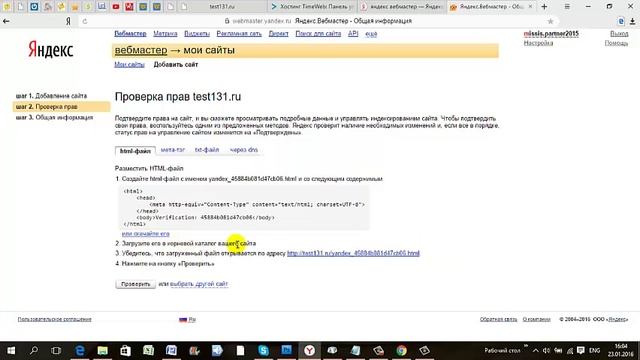Show hidden system tray icons
This screenshot has width=640, height=360.
pos(536,351)
